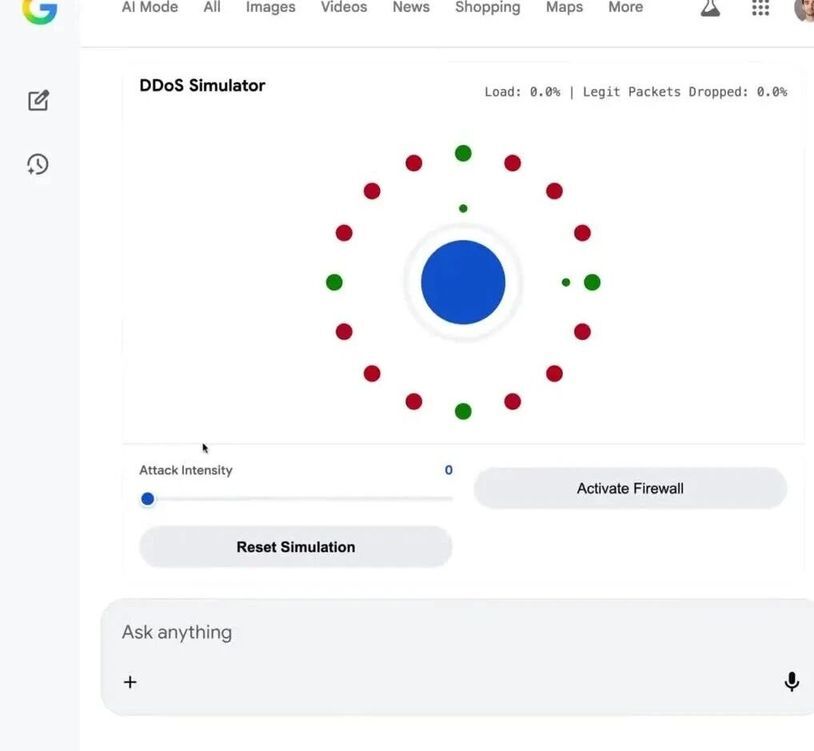Image resolution: width=814 pixels, height=751 pixels.
Task: Click the Attack Intensity value 0
Action: 449,470
